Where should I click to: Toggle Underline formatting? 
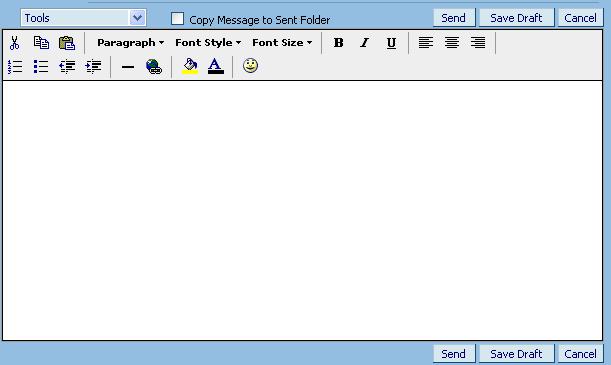(x=391, y=43)
